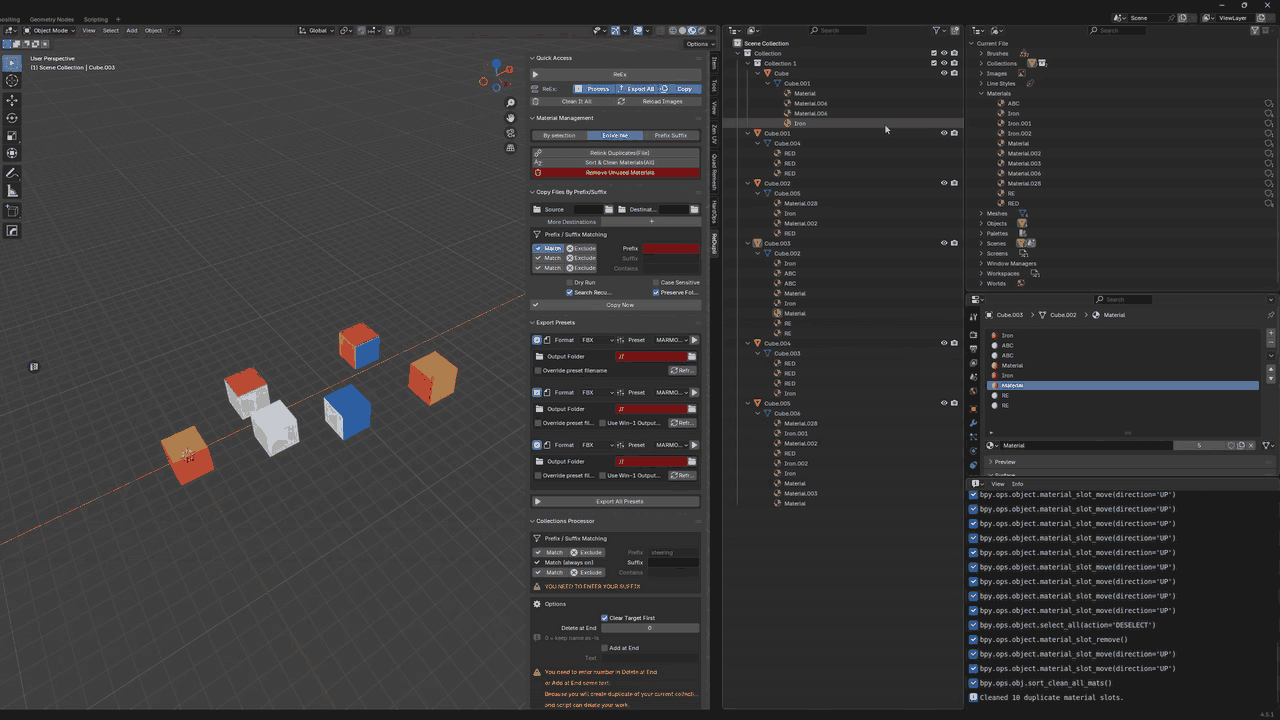Open the Add menu in viewport header

pyautogui.click(x=131, y=31)
